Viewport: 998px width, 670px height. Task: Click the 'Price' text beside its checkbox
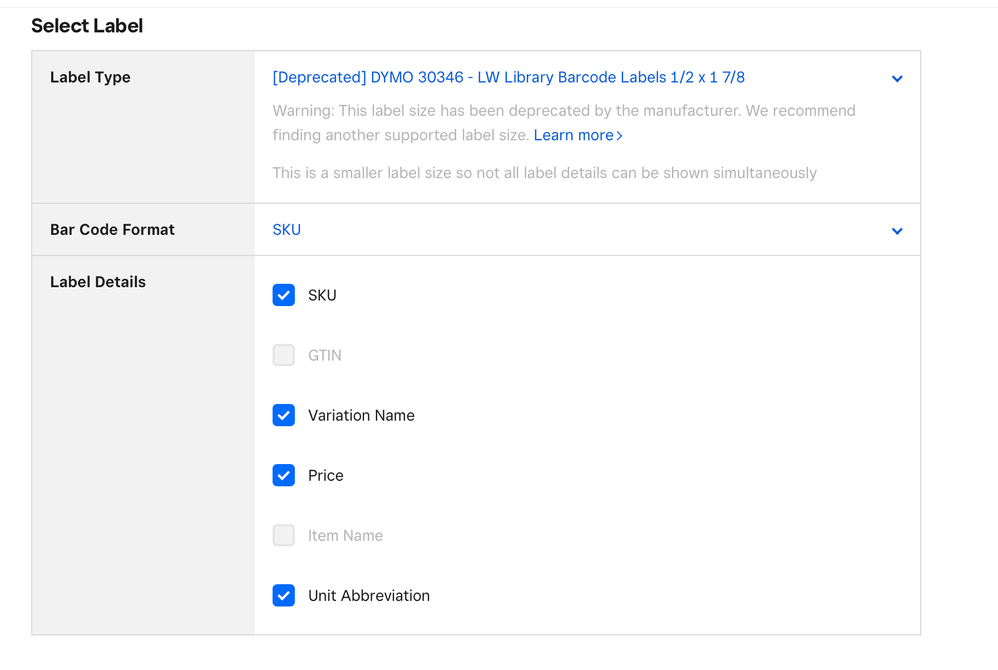325,475
